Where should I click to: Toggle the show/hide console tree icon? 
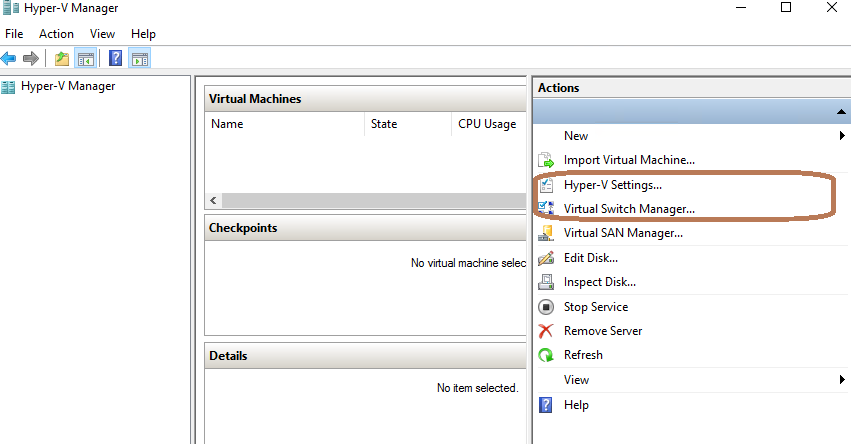point(86,59)
